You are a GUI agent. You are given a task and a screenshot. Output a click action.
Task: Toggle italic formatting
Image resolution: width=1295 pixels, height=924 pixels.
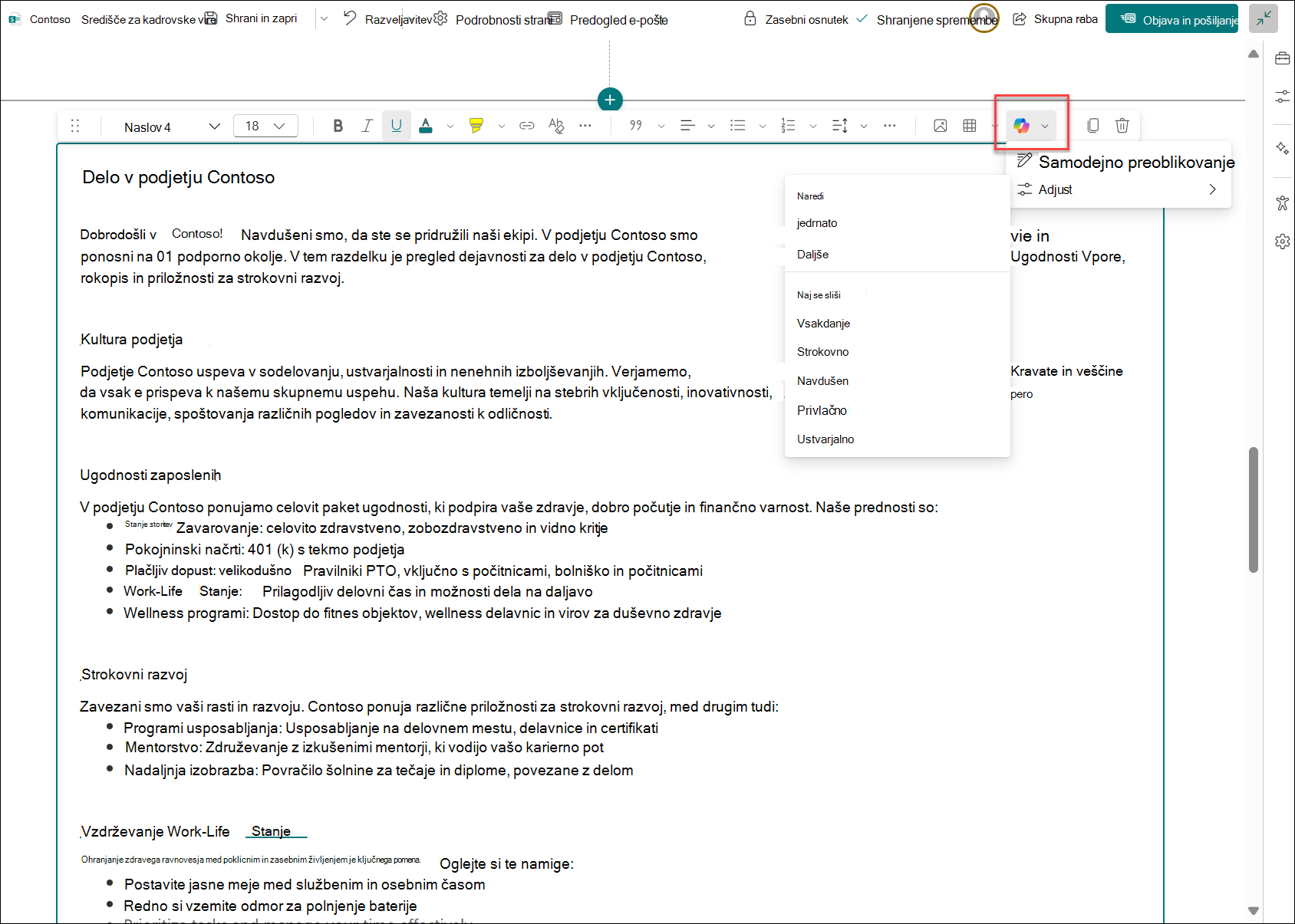click(367, 126)
